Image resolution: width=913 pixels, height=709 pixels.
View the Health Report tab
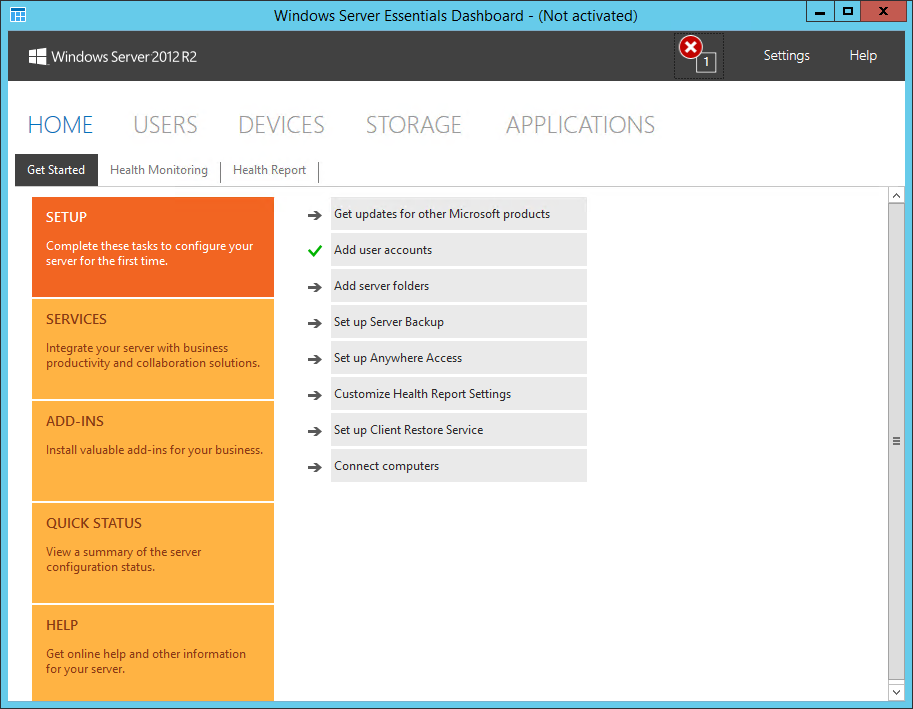(270, 170)
